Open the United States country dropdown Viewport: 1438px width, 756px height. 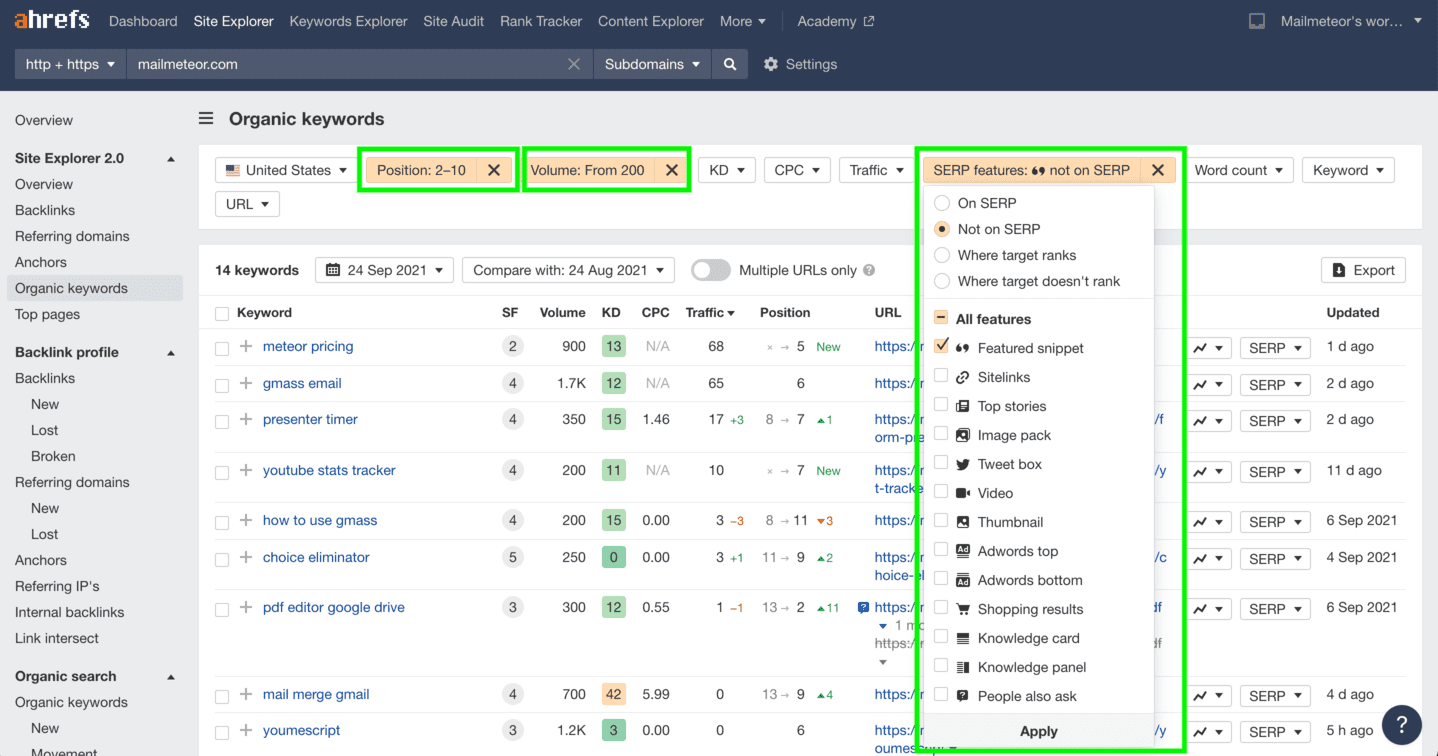[x=286, y=170]
